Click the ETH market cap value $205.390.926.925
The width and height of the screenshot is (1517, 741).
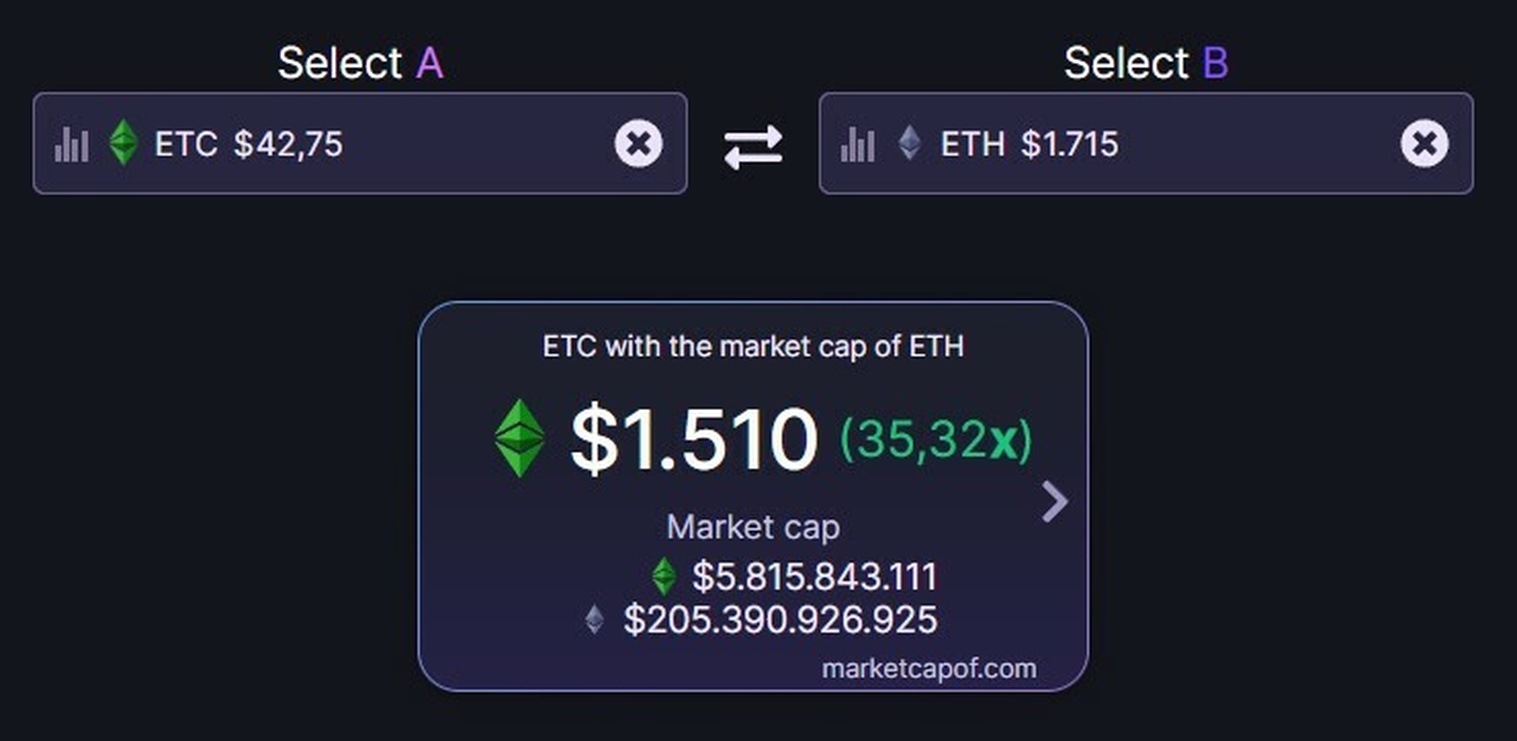780,620
